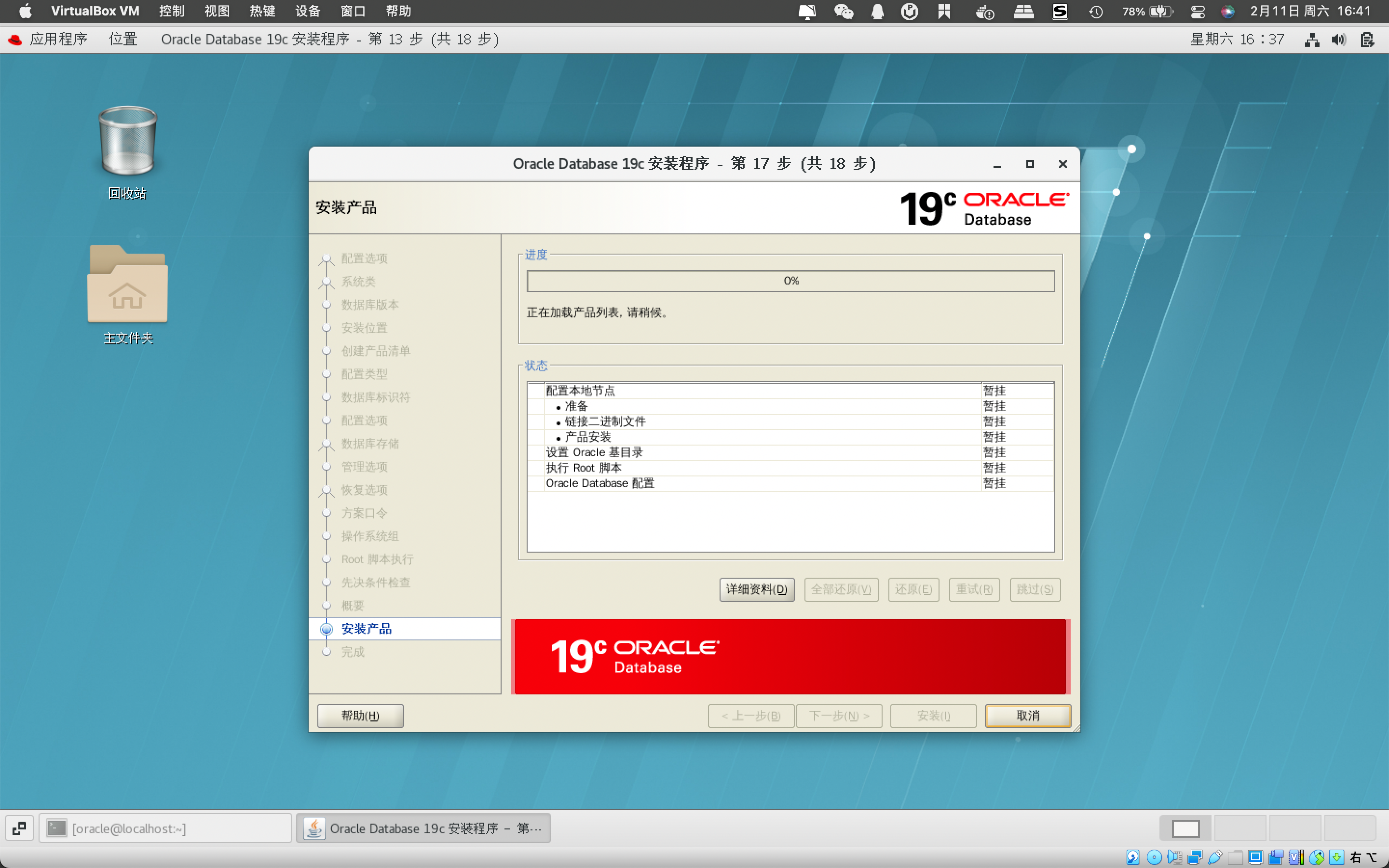Image resolution: width=1389 pixels, height=868 pixels.
Task: Click the disabled 重试(R) button
Action: 974,590
